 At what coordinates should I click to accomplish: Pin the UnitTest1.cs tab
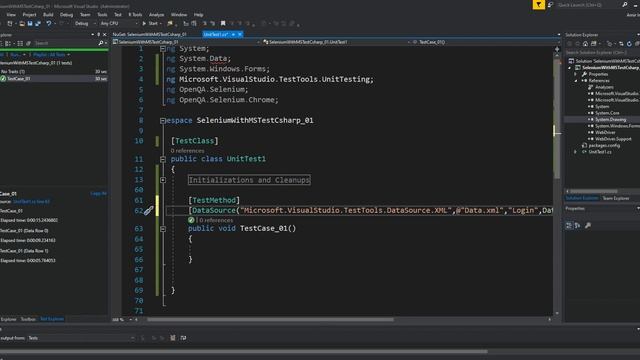[233, 34]
